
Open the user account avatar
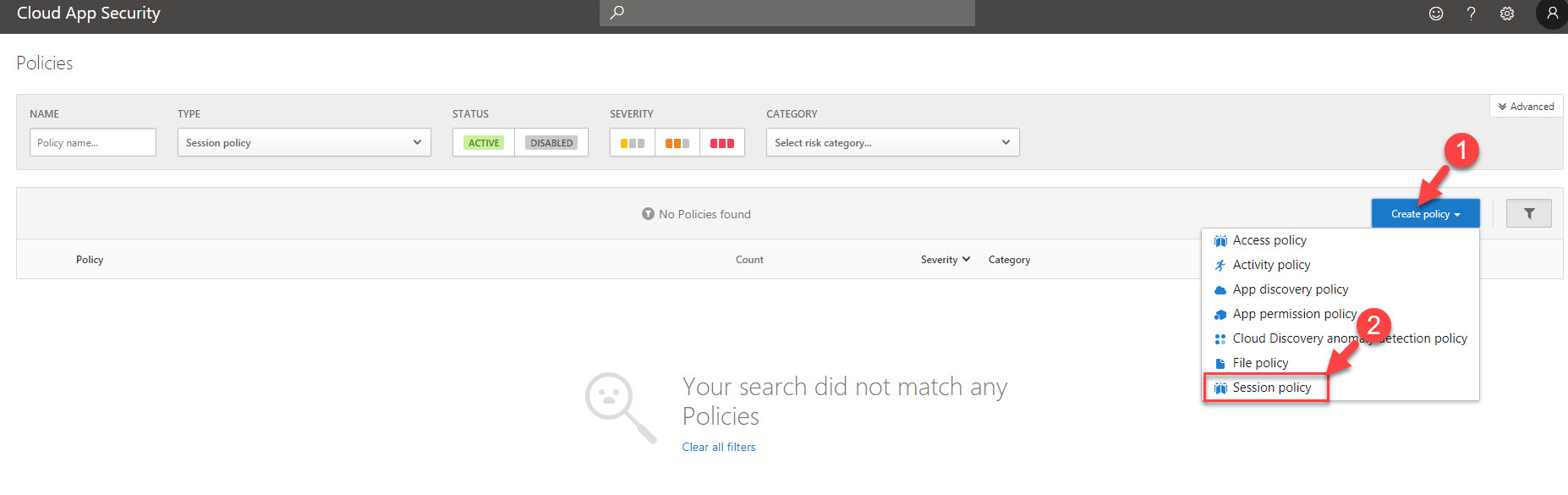[1552, 14]
